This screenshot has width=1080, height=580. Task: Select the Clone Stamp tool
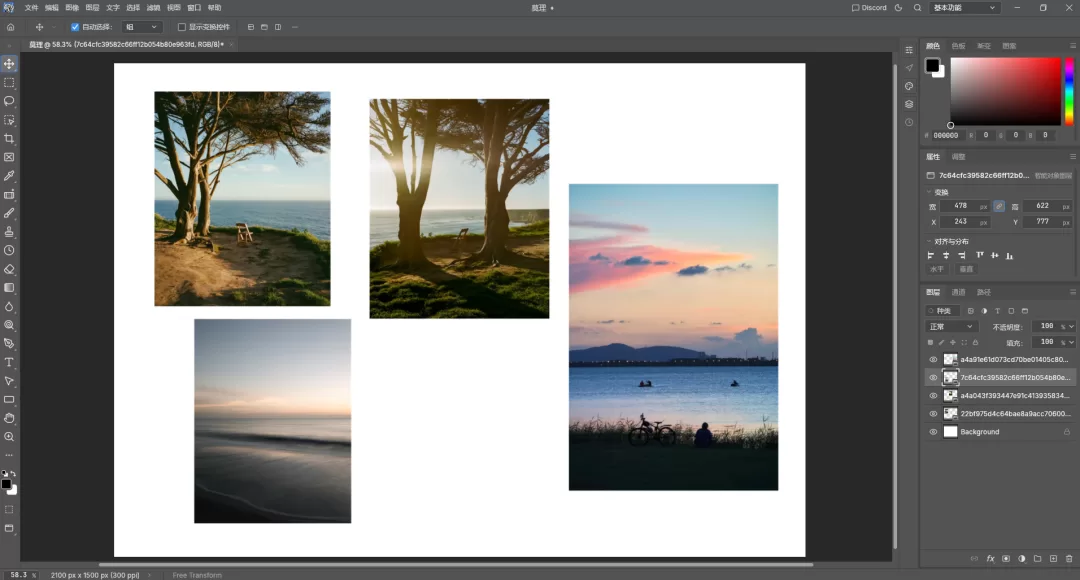click(x=9, y=232)
